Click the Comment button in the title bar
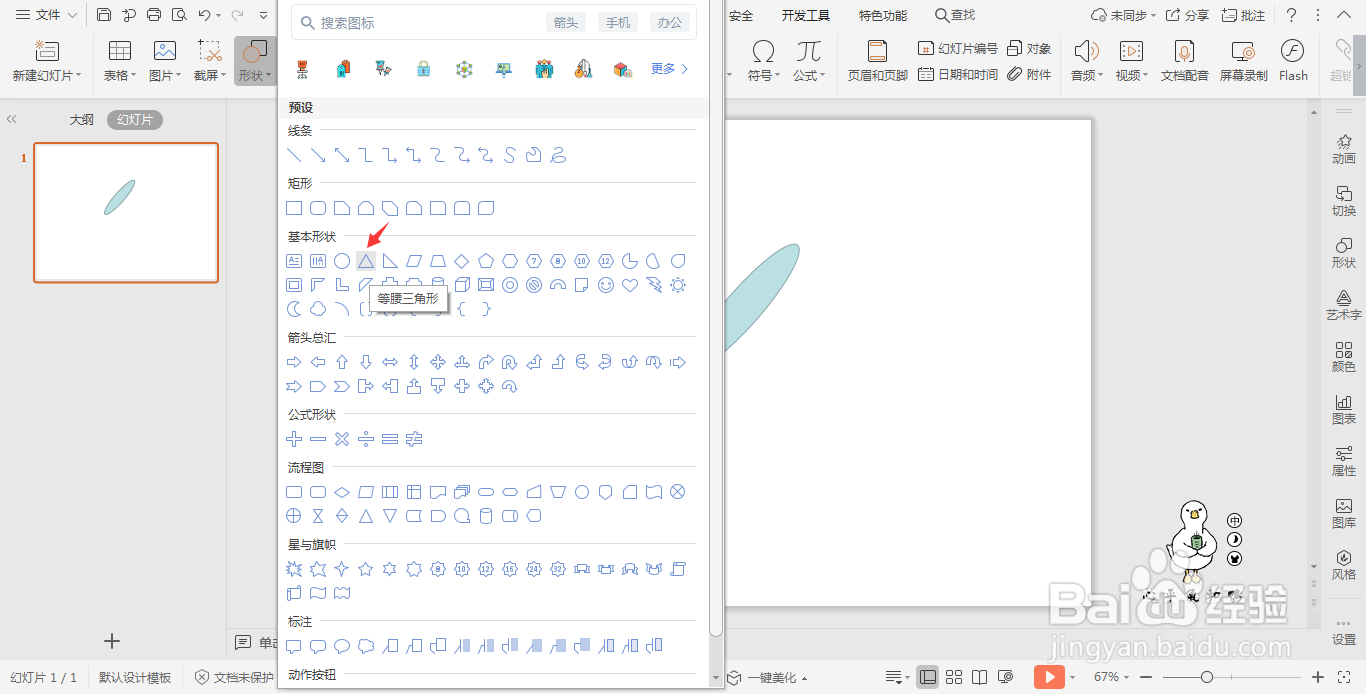This screenshot has width=1366, height=694. [1243, 15]
